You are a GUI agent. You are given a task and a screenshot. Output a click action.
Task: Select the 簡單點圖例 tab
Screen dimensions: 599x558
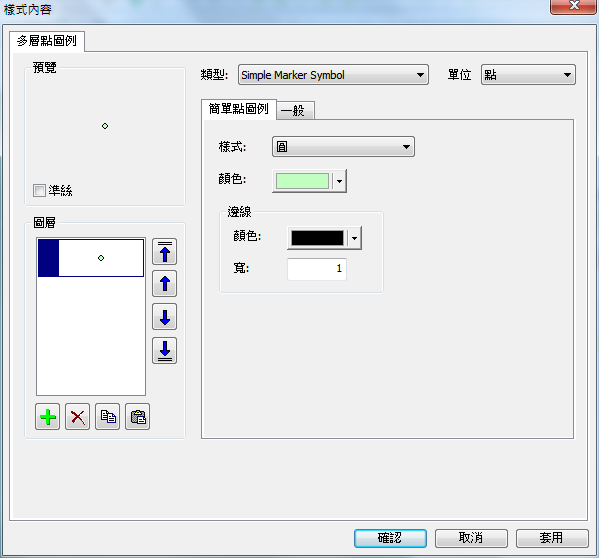coord(238,109)
